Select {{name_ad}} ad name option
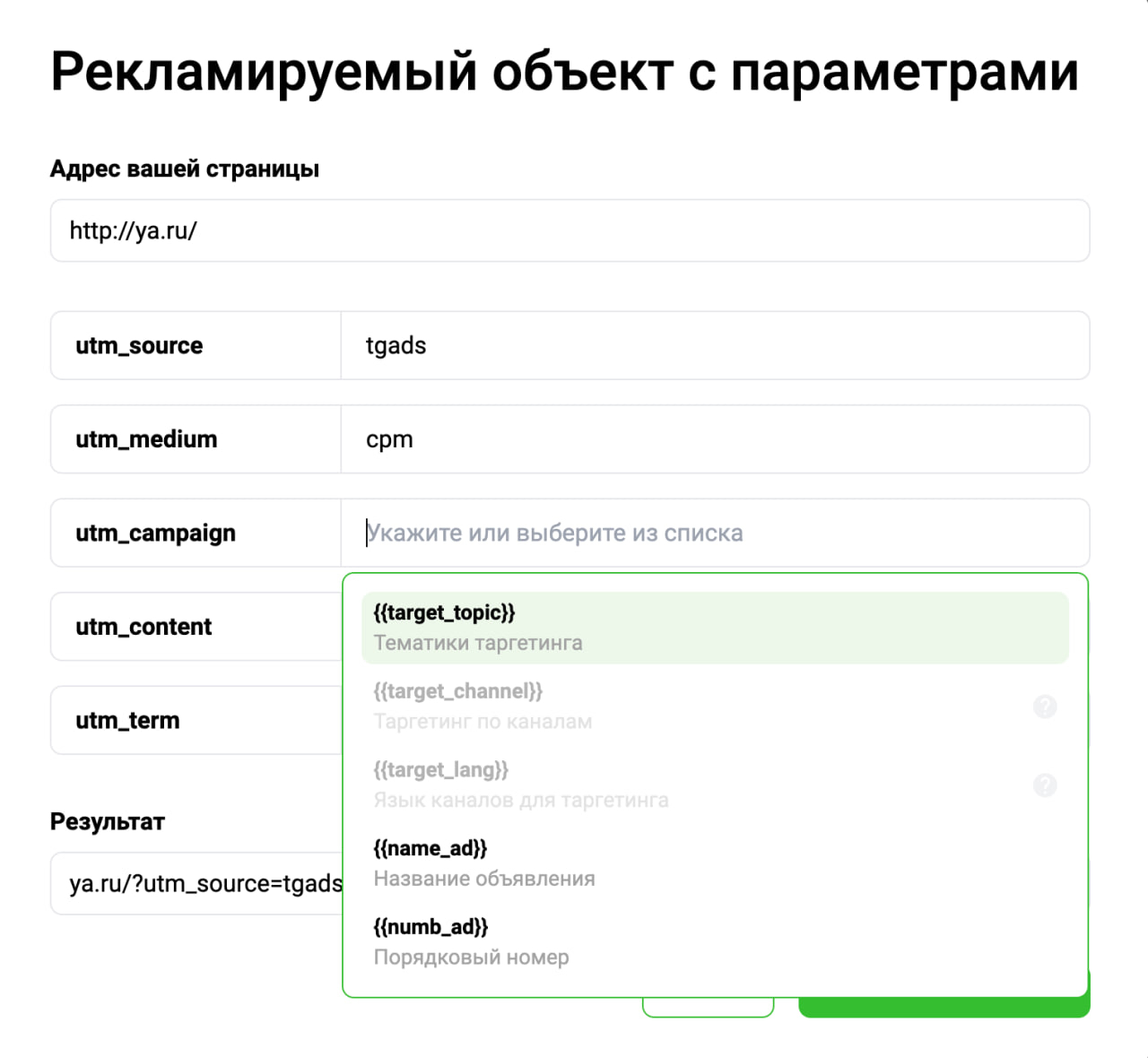 tap(715, 863)
